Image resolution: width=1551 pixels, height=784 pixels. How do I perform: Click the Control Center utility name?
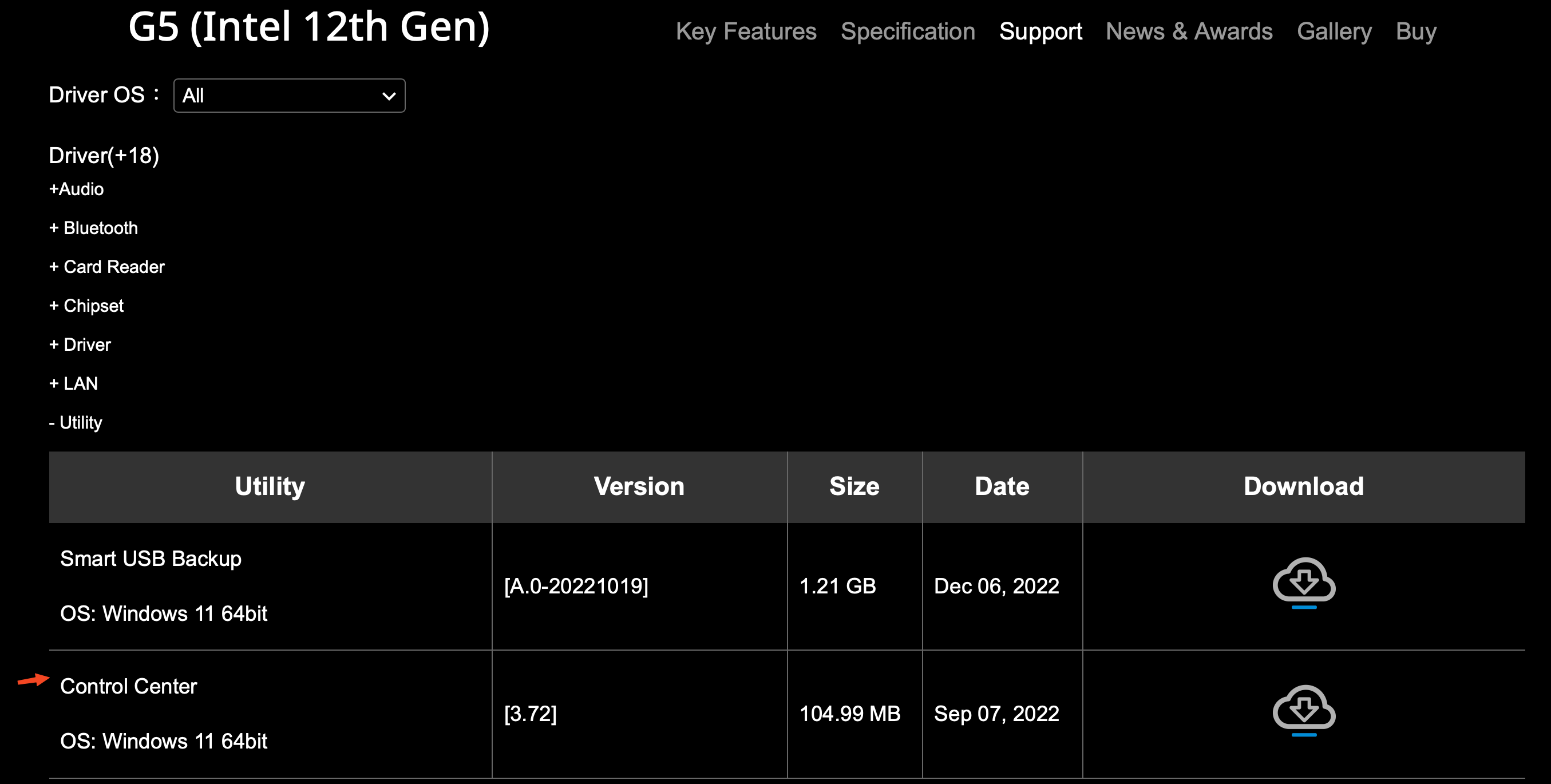(x=129, y=687)
